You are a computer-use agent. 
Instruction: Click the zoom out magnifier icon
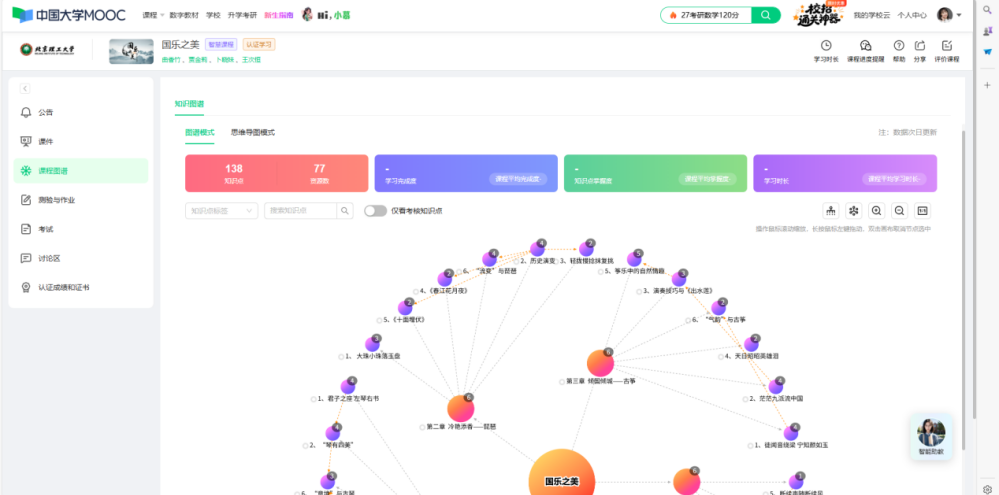[900, 211]
